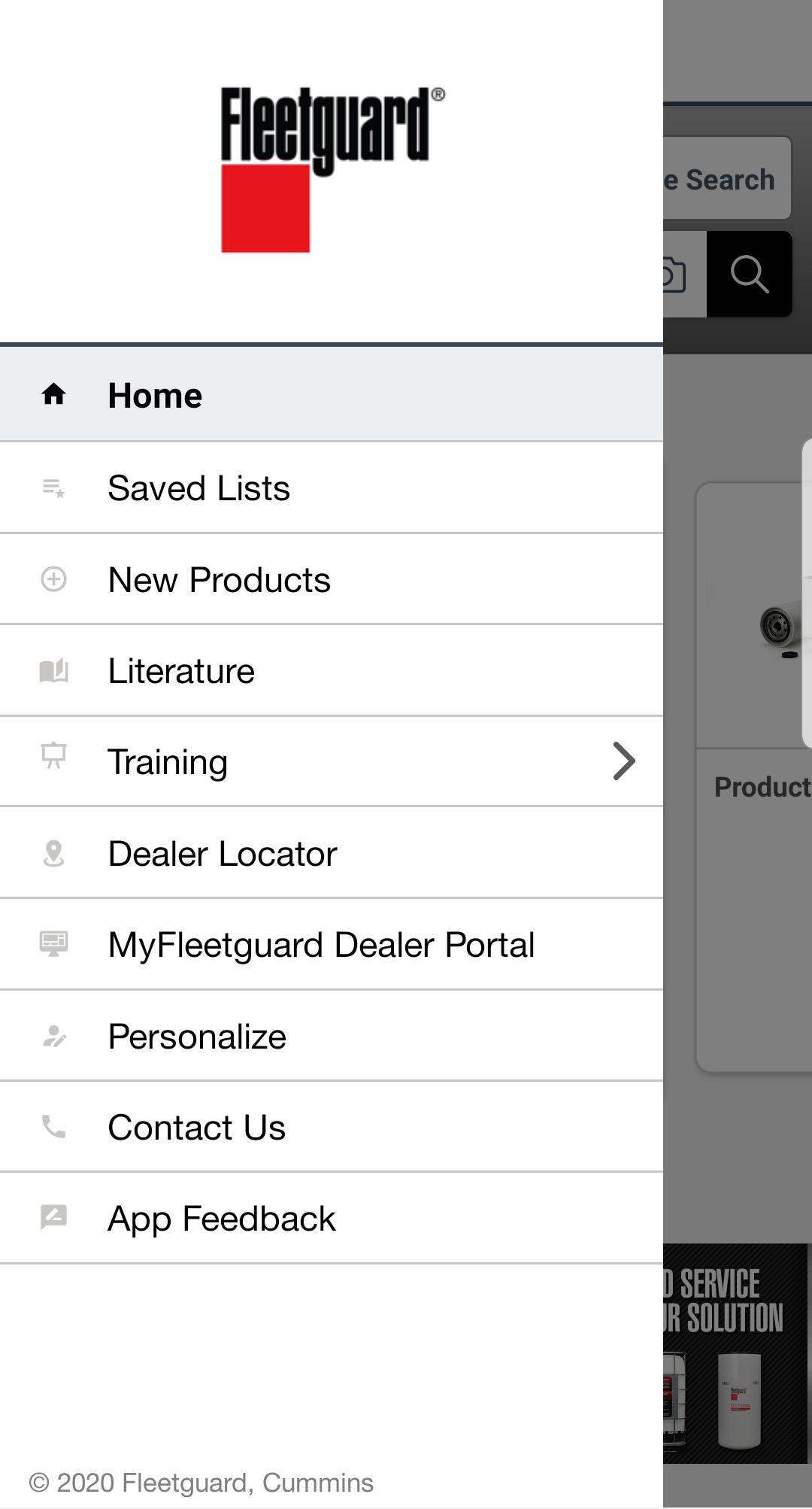Tap the New Products plus-circle icon

tap(53, 579)
